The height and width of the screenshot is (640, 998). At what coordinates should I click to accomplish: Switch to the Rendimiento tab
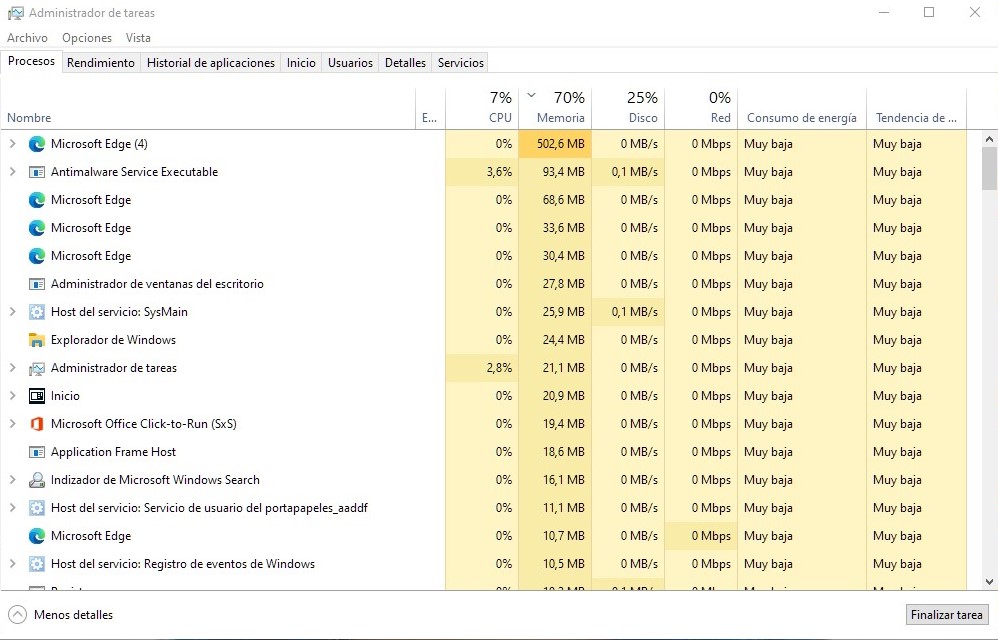point(101,62)
